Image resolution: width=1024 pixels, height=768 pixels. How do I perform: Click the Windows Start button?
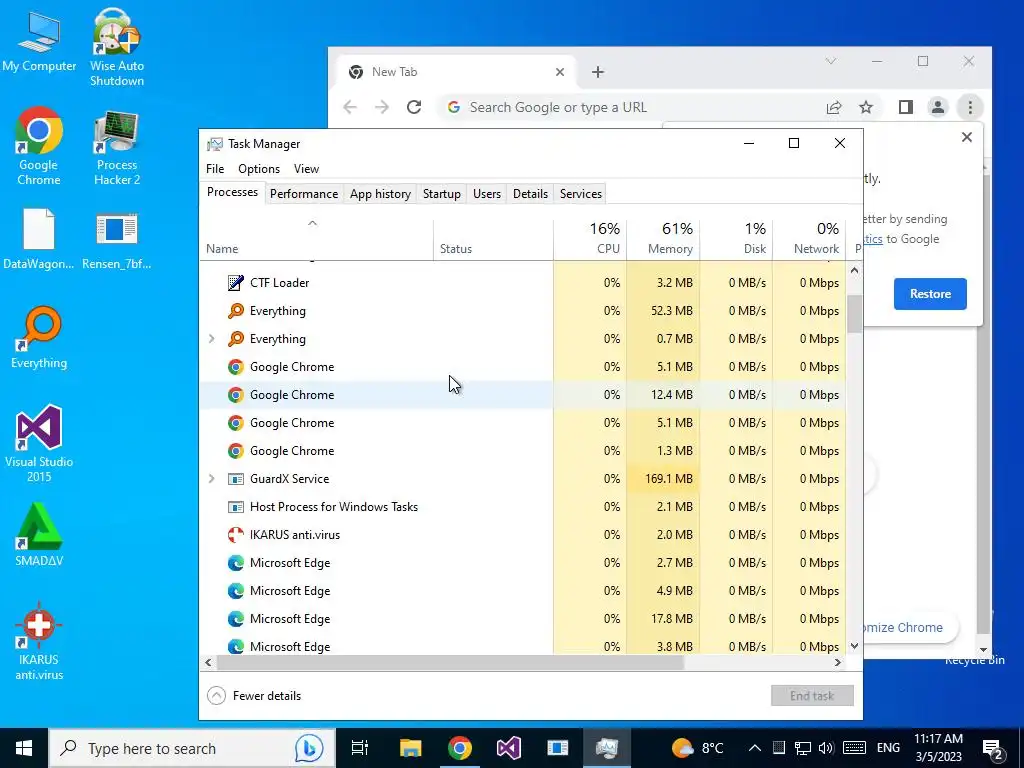[x=24, y=748]
